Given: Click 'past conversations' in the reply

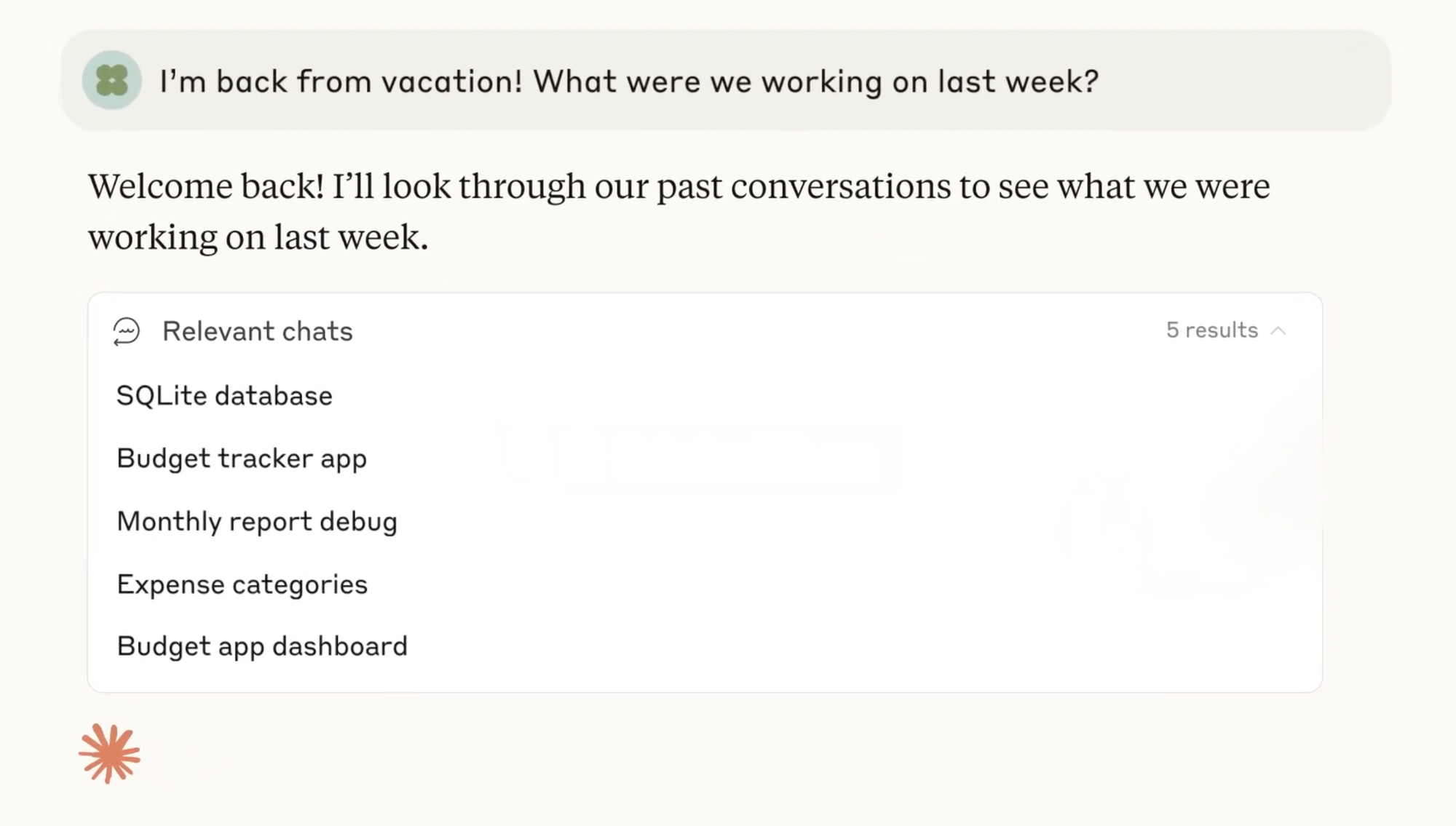Looking at the screenshot, I should coord(803,186).
